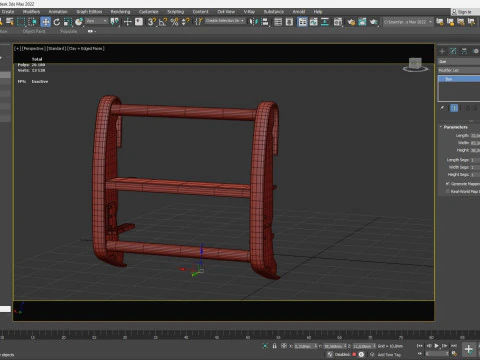Toggle Angle Snap

(163, 22)
